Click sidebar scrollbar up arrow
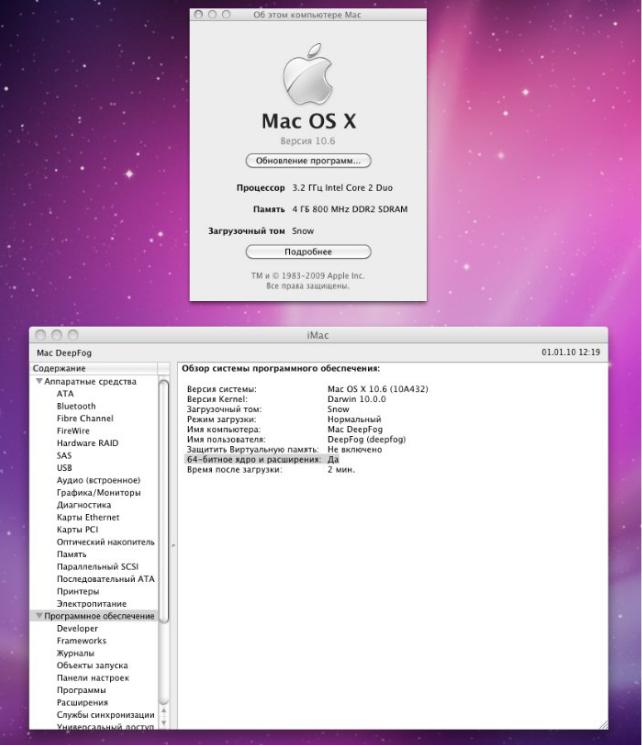 [163, 711]
